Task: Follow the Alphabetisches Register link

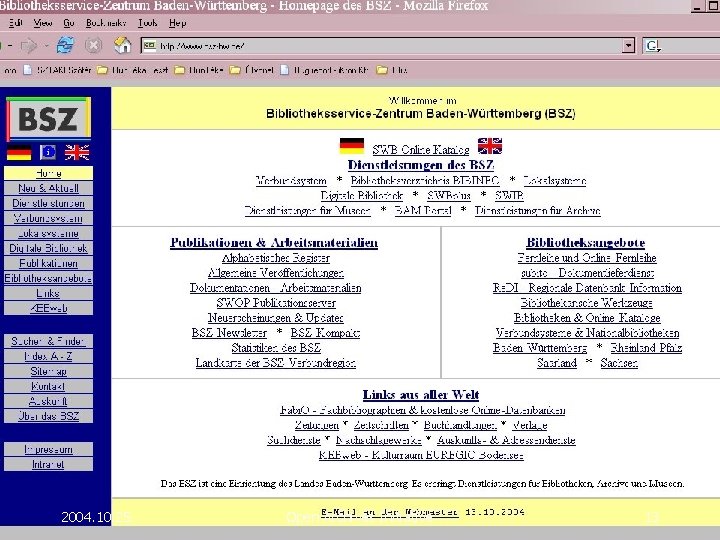Action: point(276,258)
